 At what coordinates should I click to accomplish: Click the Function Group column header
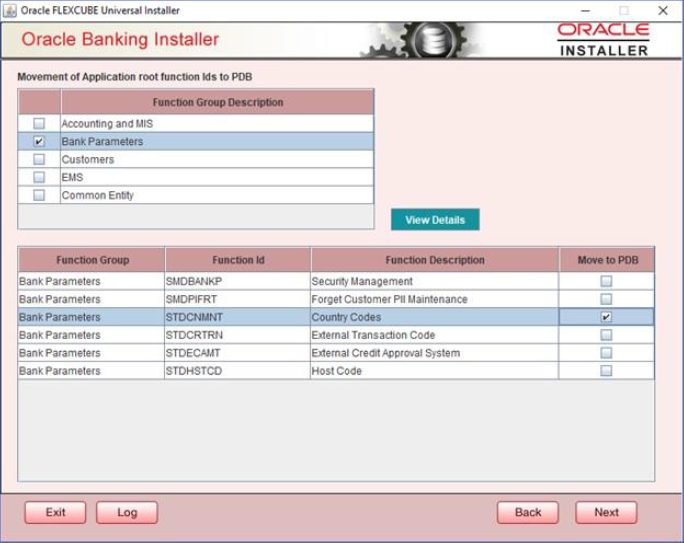(x=92, y=260)
